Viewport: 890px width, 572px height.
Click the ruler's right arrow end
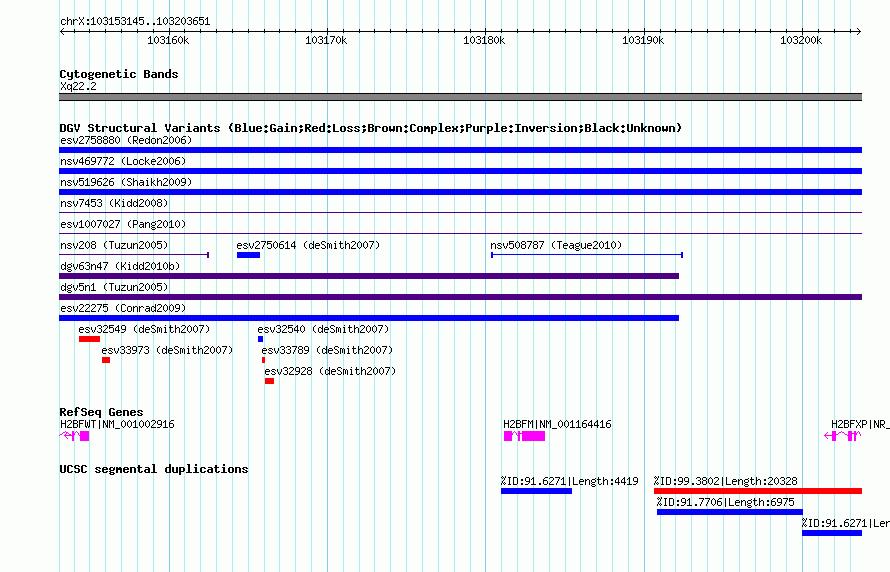(x=858, y=31)
